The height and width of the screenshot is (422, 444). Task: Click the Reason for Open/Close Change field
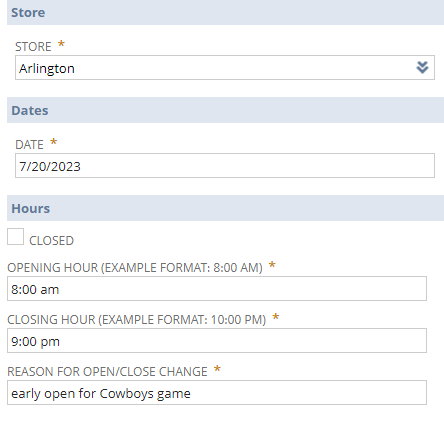click(x=217, y=393)
